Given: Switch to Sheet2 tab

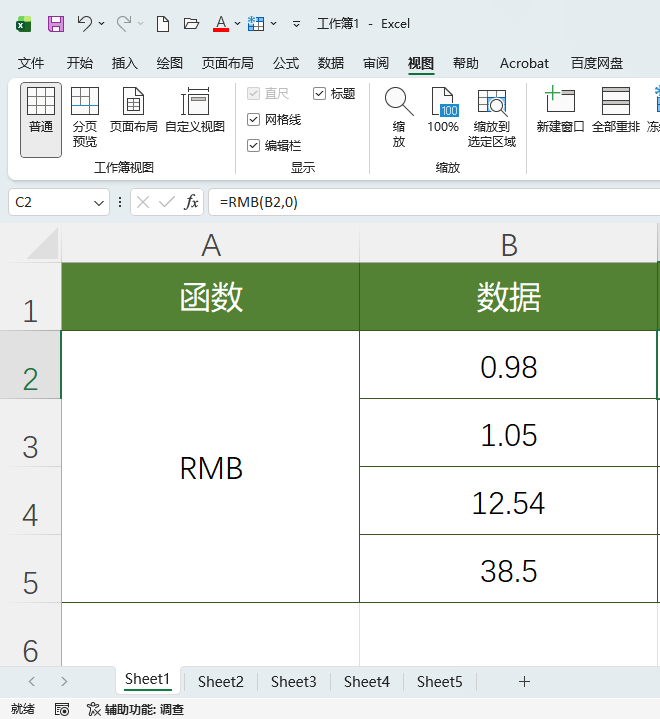Looking at the screenshot, I should coord(221,682).
